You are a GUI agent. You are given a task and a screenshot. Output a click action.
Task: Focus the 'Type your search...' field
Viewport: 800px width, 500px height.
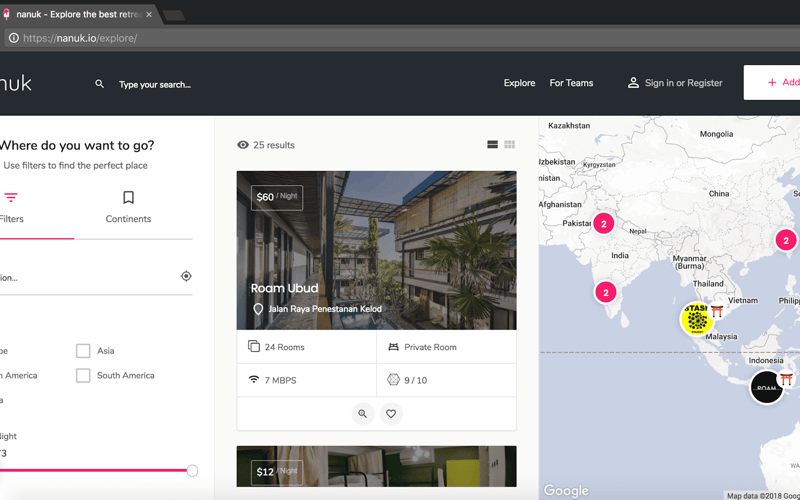(x=155, y=85)
